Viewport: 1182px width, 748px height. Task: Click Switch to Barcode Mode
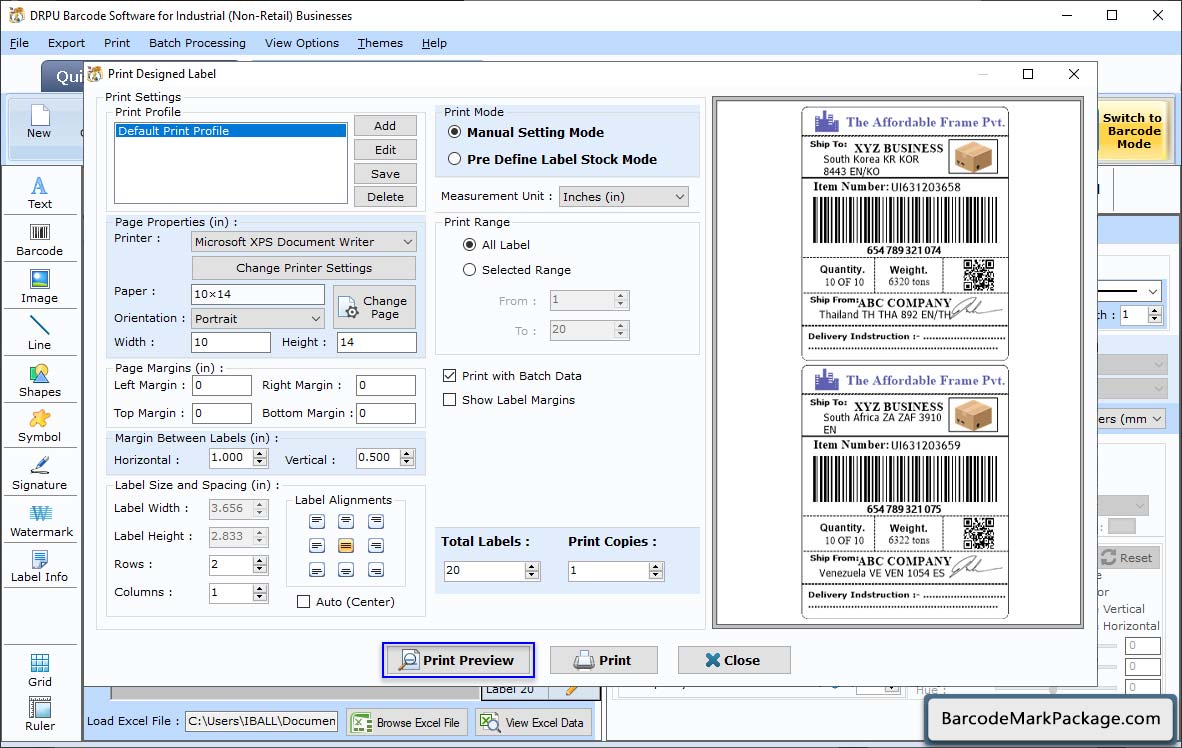point(1132,131)
